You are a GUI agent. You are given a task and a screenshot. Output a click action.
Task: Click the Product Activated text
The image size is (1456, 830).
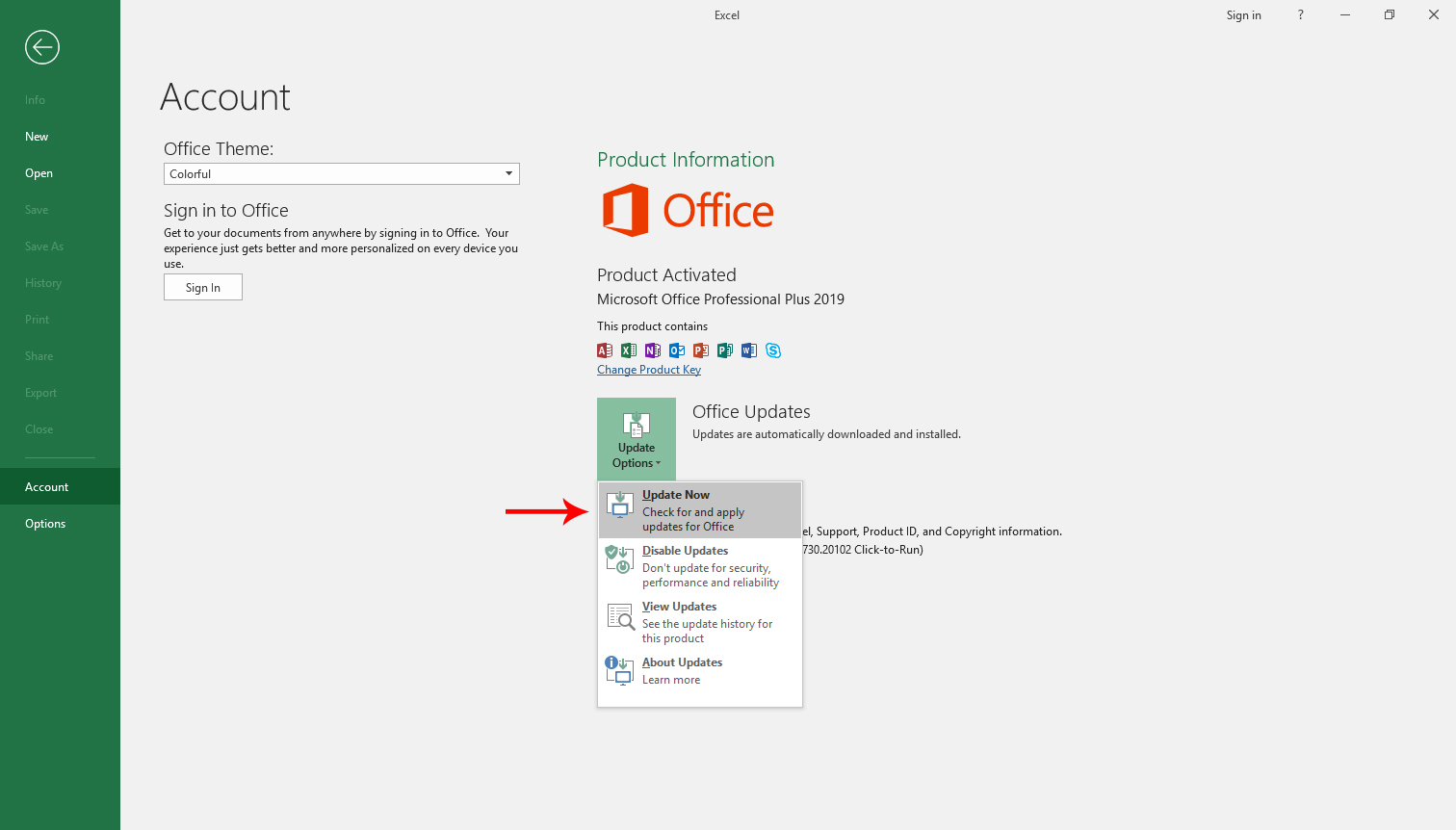pyautogui.click(x=666, y=275)
